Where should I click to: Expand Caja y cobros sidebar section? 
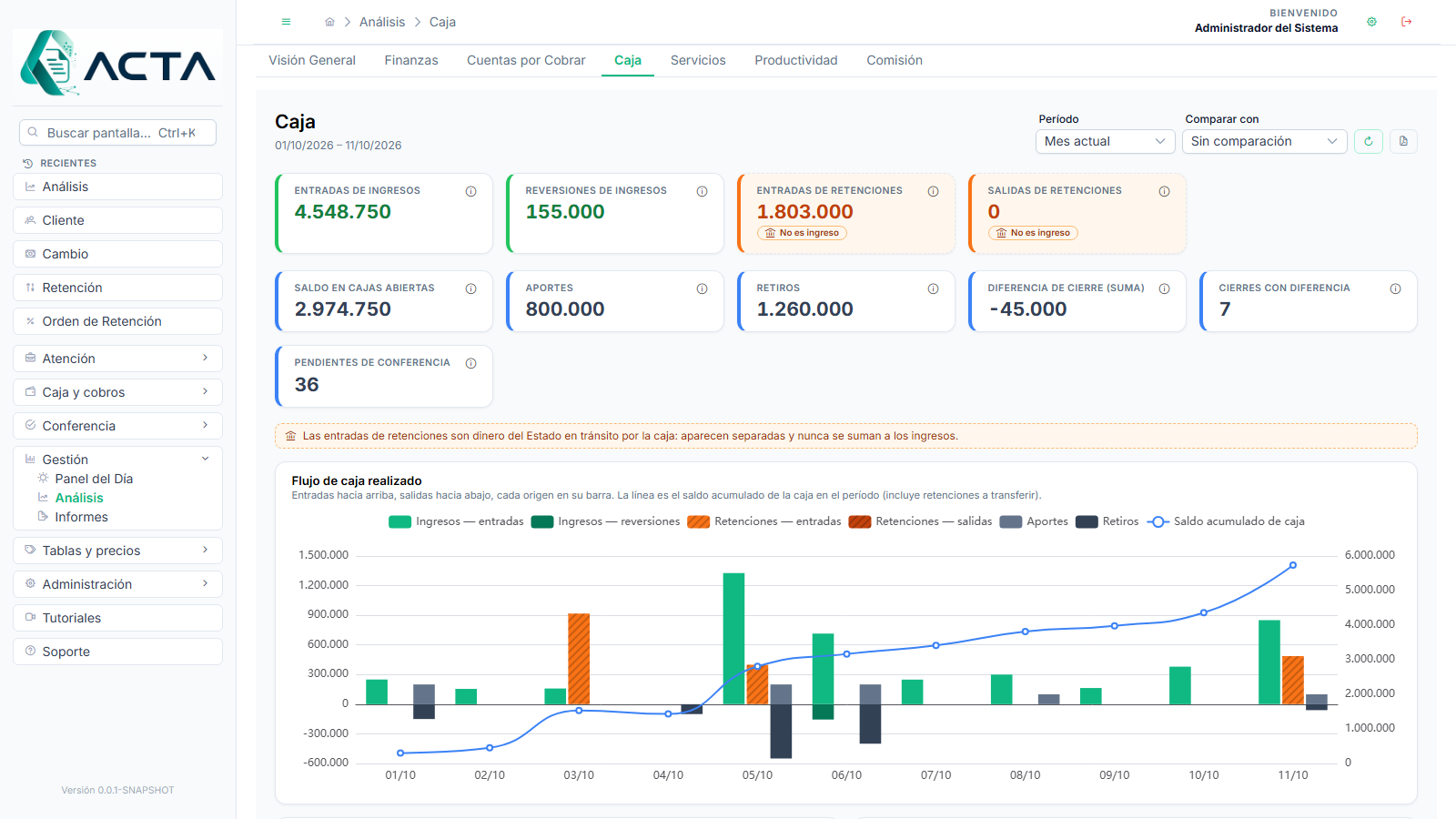(x=117, y=392)
